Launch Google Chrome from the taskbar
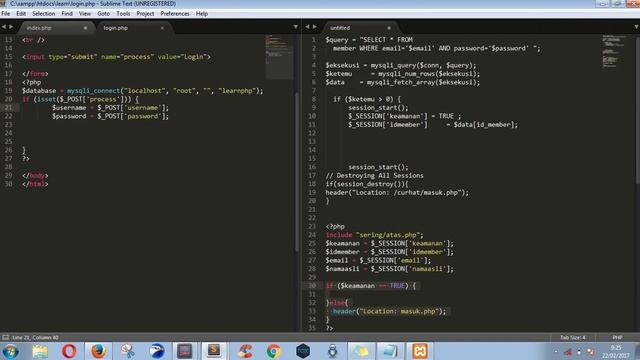The image size is (640, 360). pos(274,351)
